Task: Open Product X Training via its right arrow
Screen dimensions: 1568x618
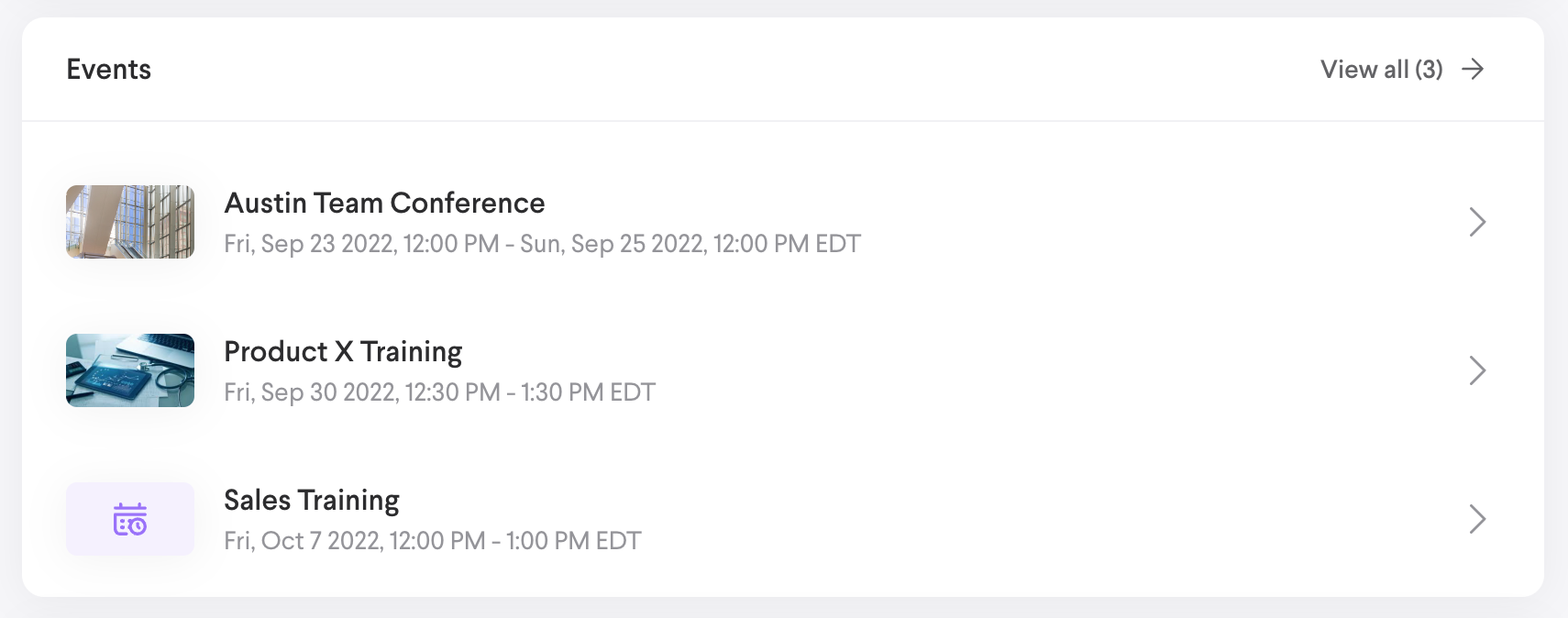Action: (x=1477, y=370)
